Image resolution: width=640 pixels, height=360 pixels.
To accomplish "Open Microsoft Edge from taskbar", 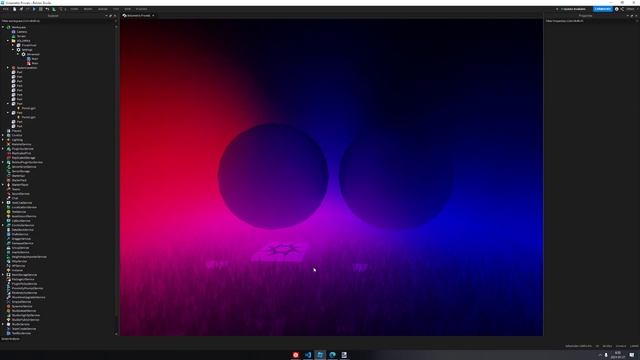I will pyautogui.click(x=332, y=355).
